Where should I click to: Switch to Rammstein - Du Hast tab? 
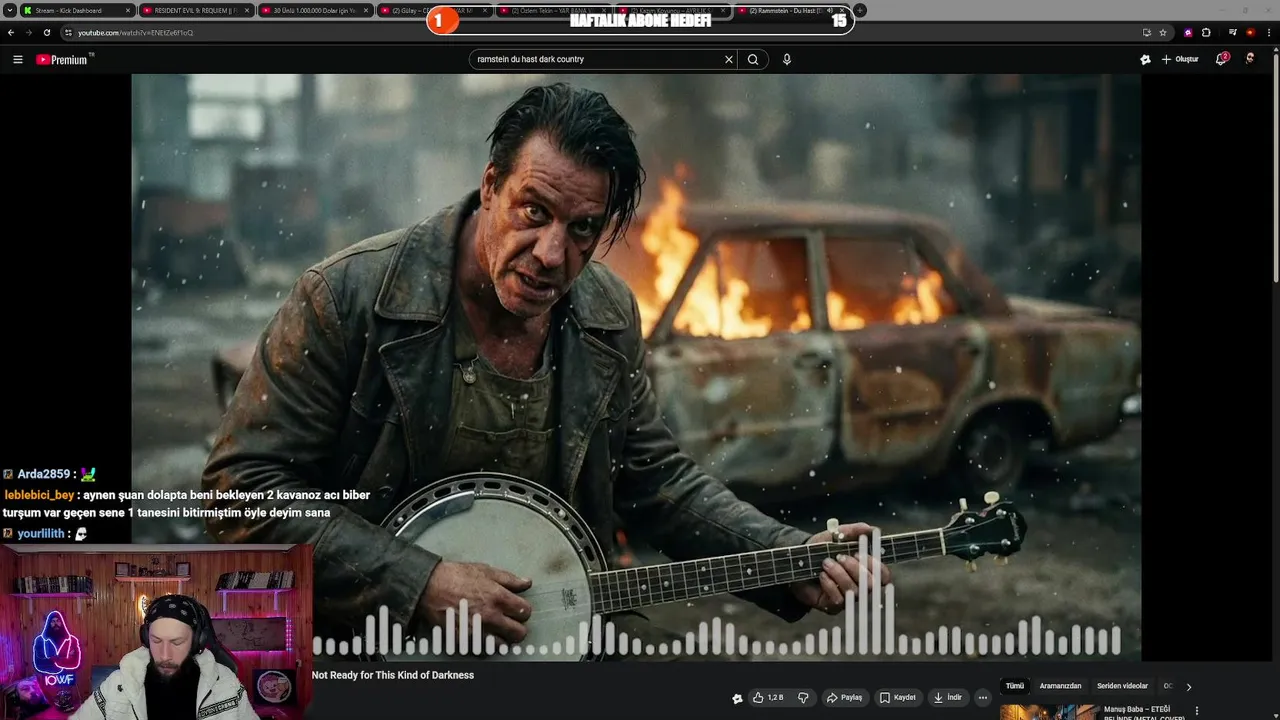coord(790,10)
